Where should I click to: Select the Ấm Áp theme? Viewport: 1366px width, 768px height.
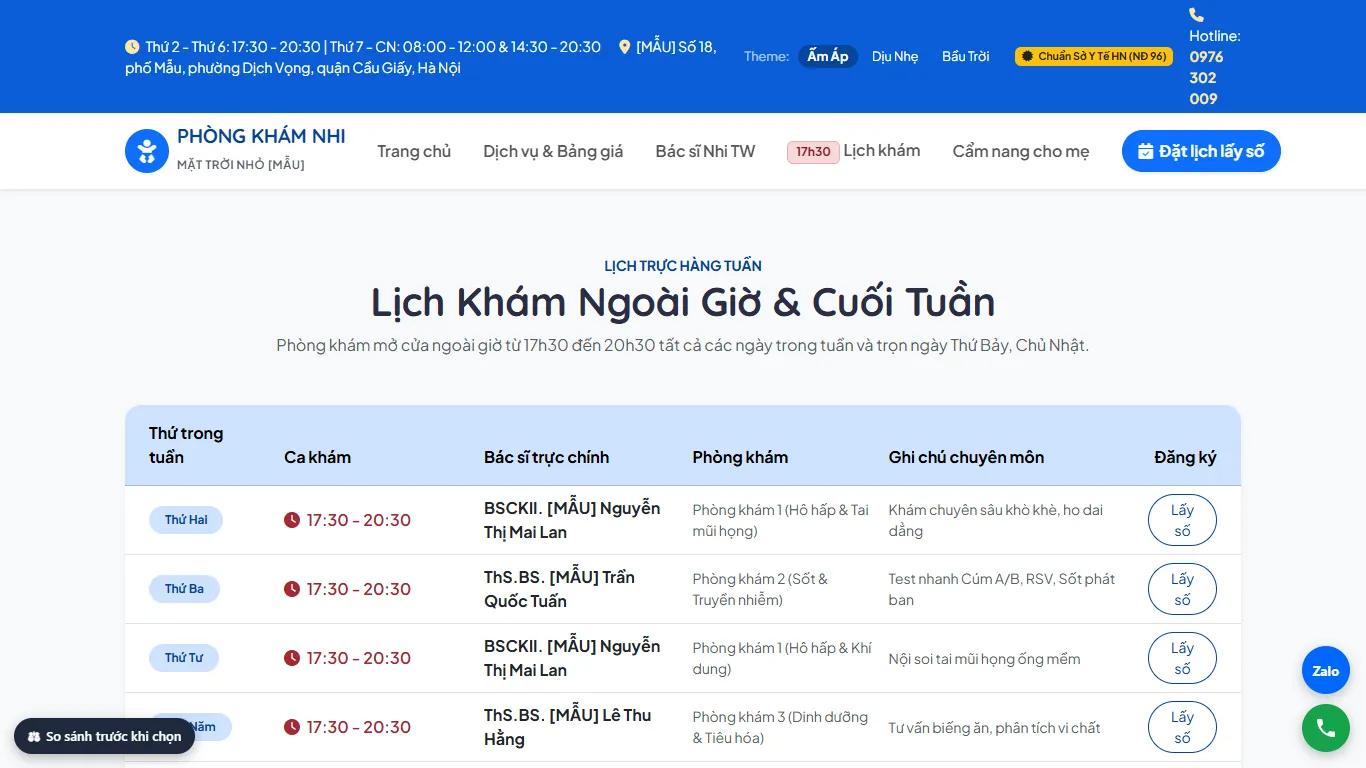(x=828, y=56)
